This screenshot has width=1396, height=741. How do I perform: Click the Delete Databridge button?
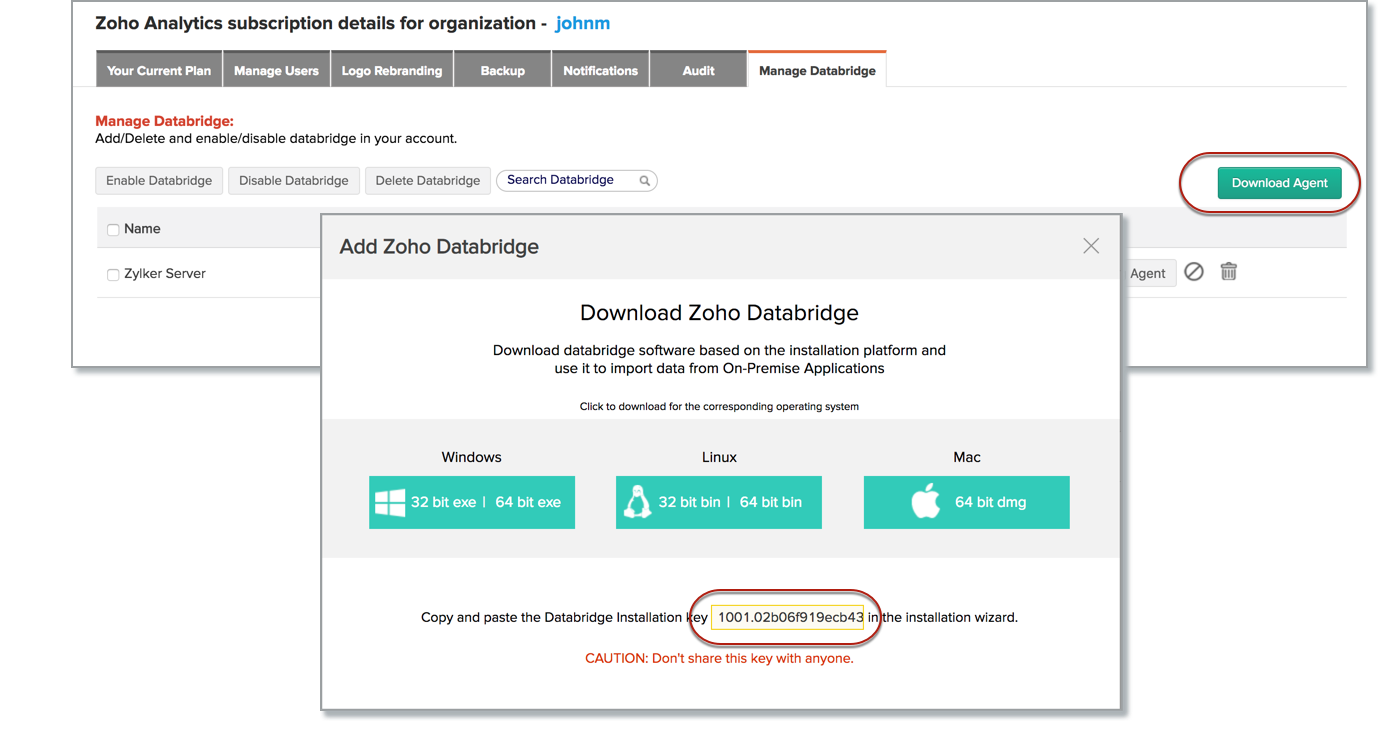428,181
